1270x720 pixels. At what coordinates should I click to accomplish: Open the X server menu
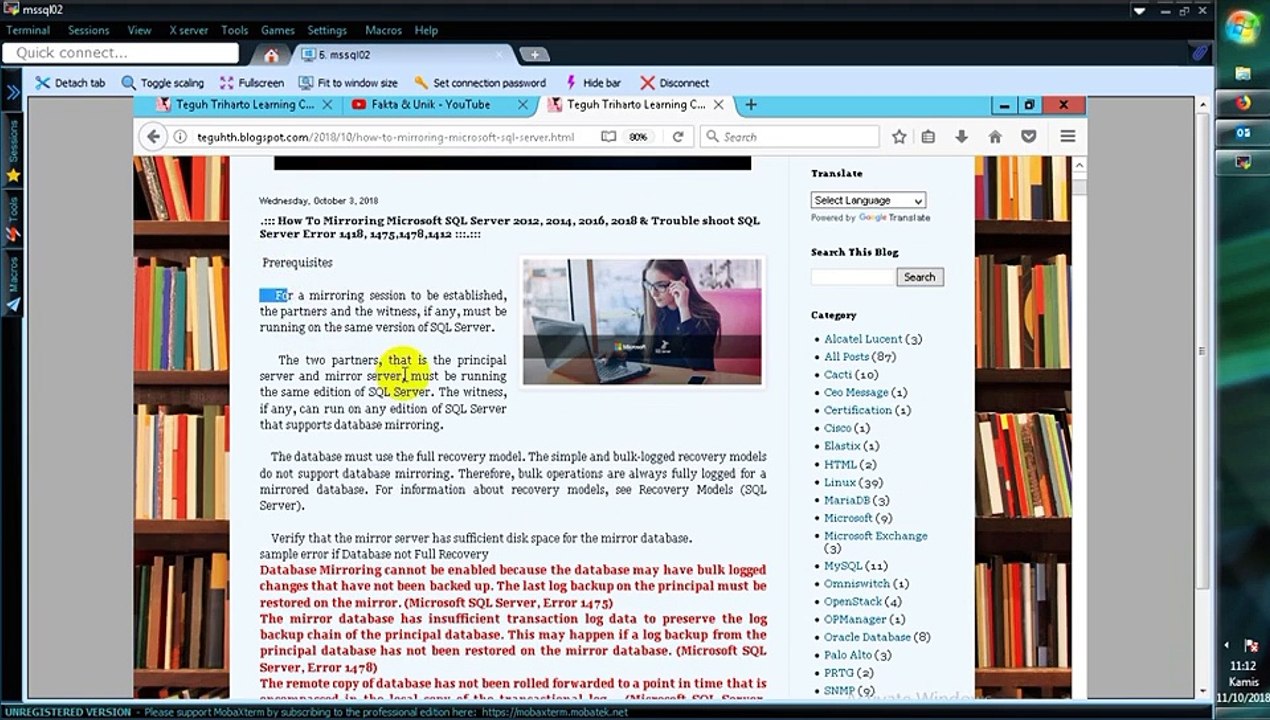point(188,30)
